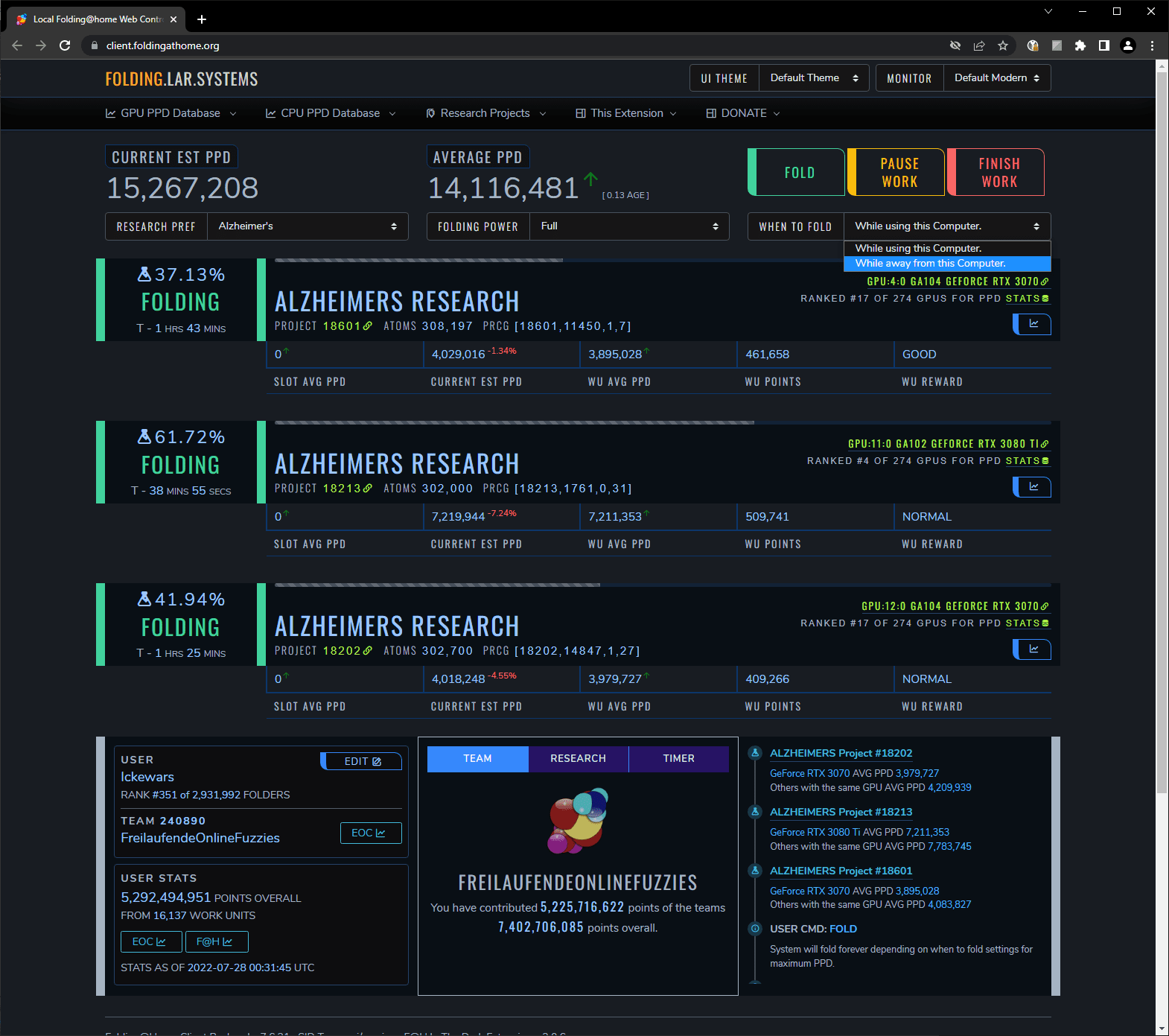The width and height of the screenshot is (1169, 1036).
Task: Click the lock icon in address bar
Action: click(x=94, y=45)
